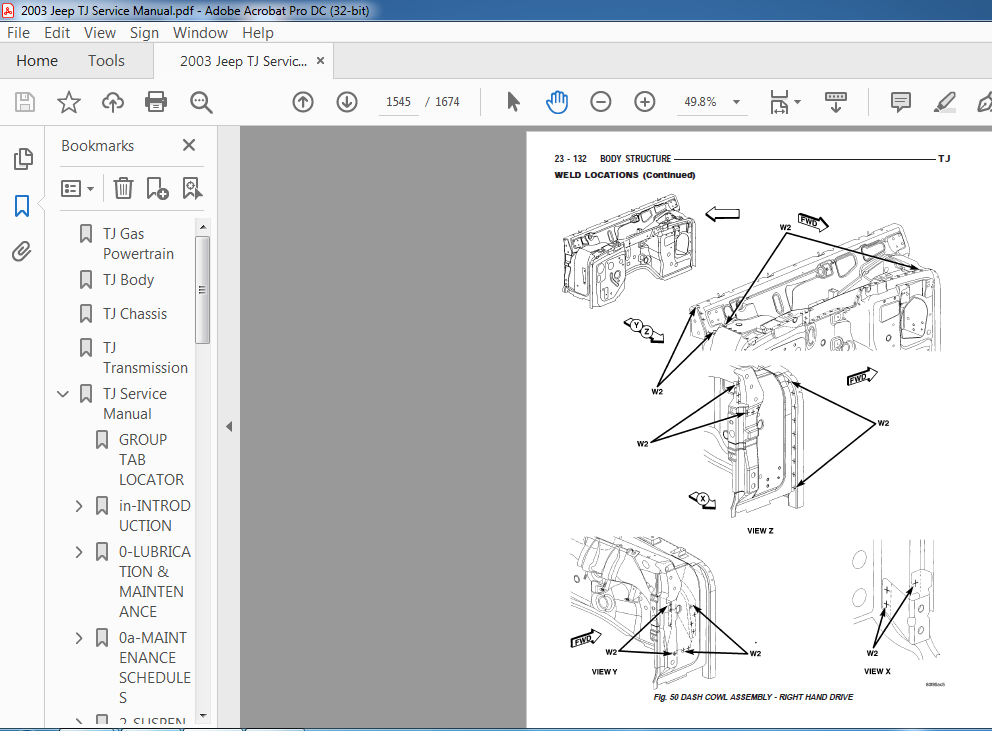Select the highlighter pen tool
Image resolution: width=992 pixels, height=731 pixels.
tap(945, 102)
